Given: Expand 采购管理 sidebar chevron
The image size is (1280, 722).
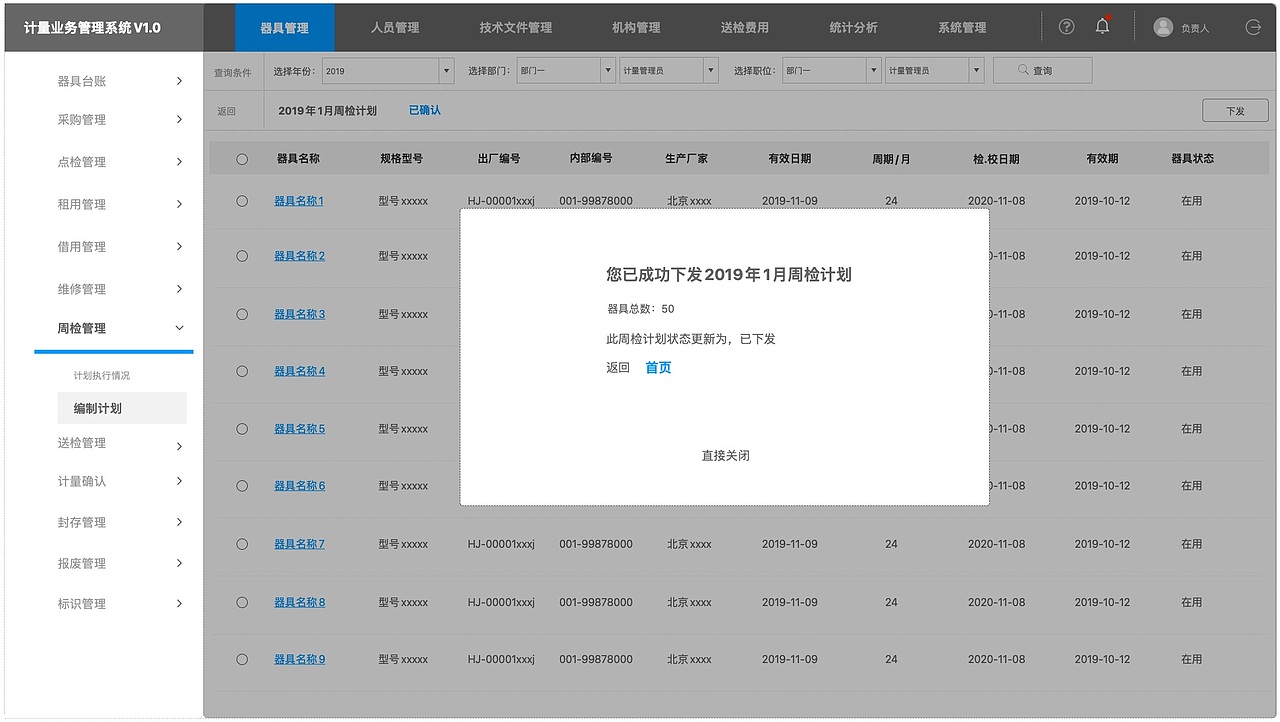Looking at the screenshot, I should 179,119.
